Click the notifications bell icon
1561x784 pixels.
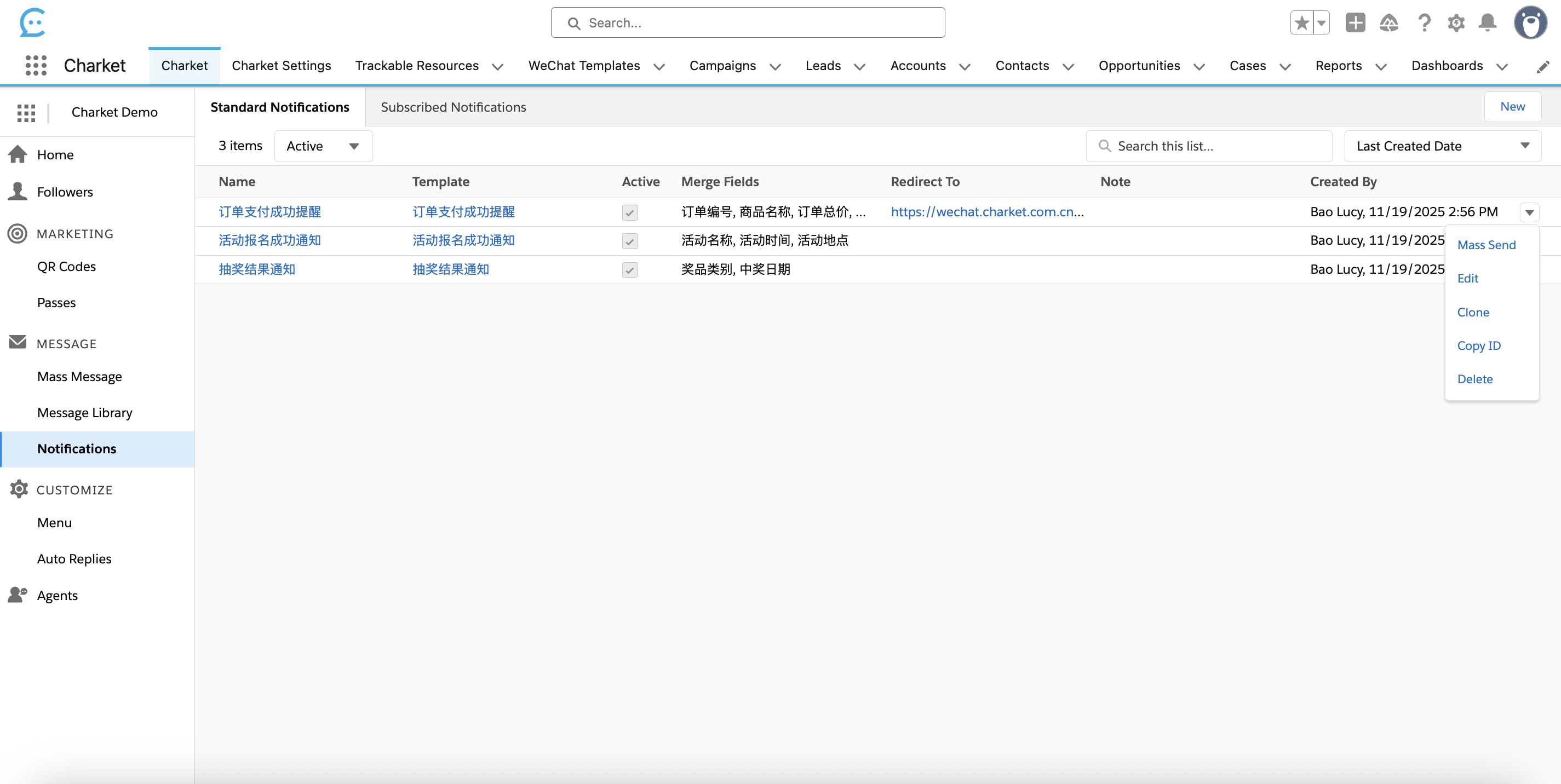pos(1488,22)
